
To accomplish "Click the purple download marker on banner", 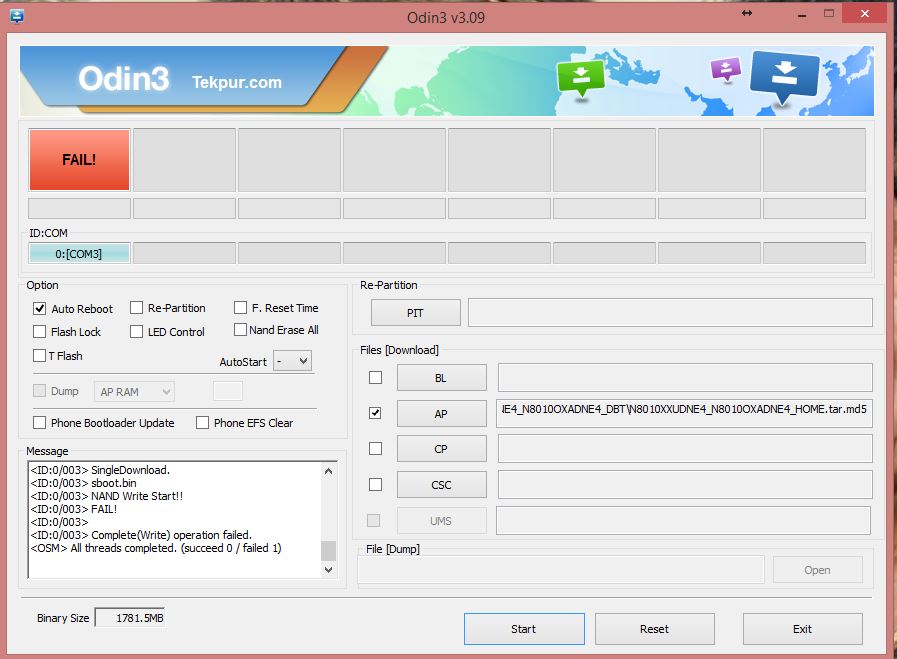I will (725, 70).
